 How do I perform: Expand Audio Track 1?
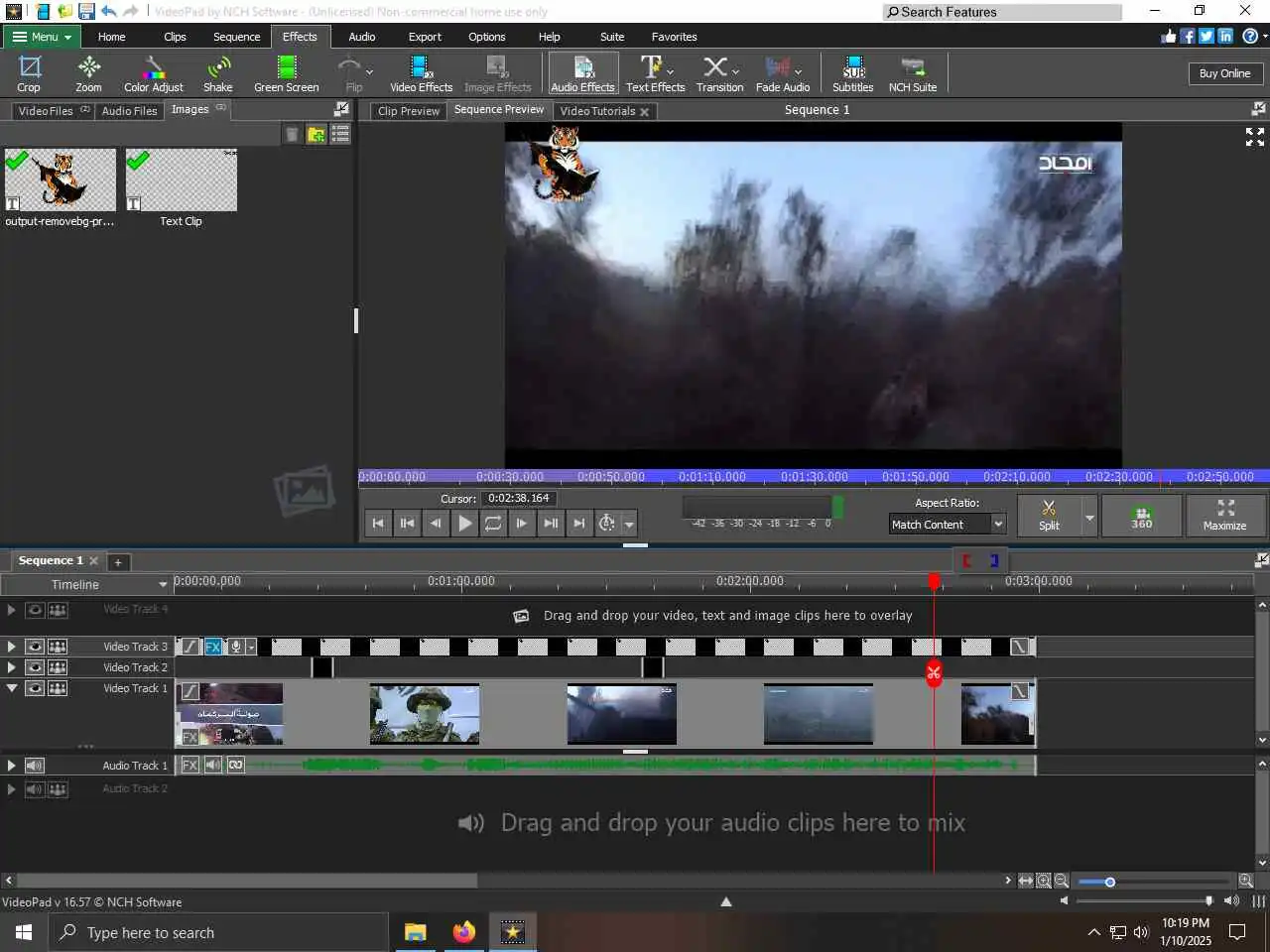12,766
